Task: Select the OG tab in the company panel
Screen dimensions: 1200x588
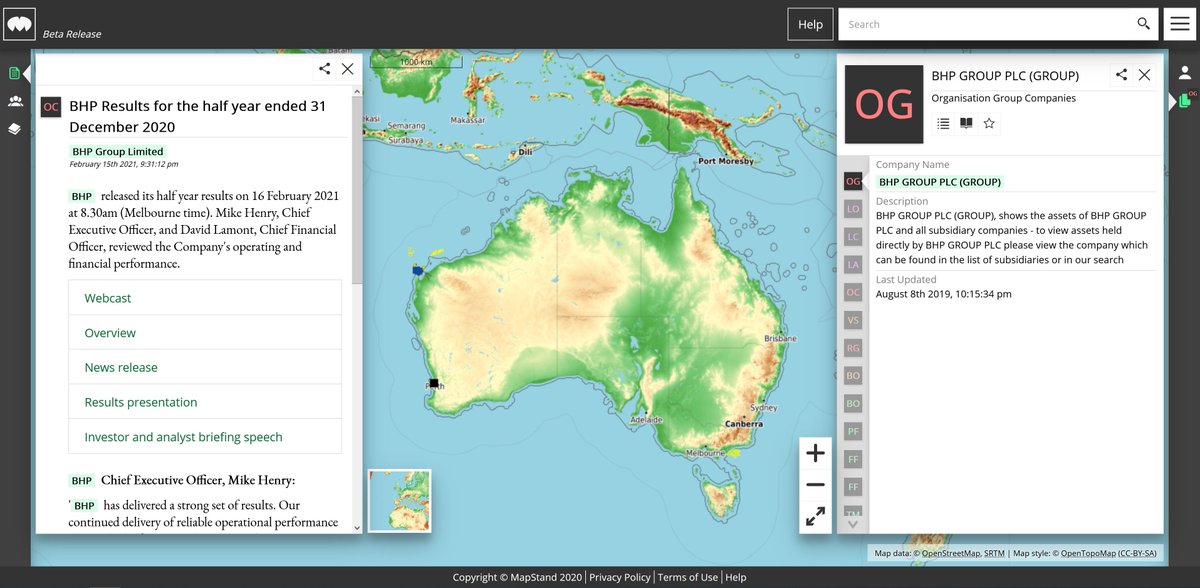Action: [853, 181]
